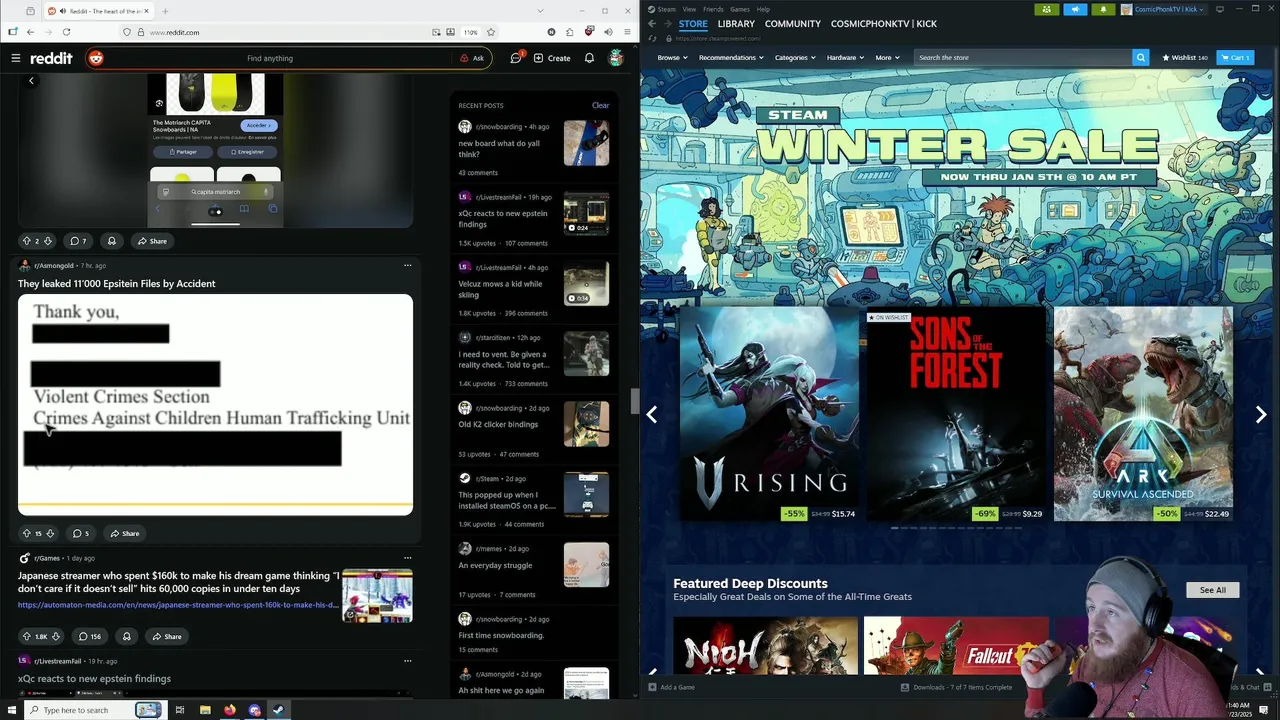Image resolution: width=1280 pixels, height=720 pixels.
Task: Open Velcuz mows a kid while skiing thumbnail
Action: (586, 284)
